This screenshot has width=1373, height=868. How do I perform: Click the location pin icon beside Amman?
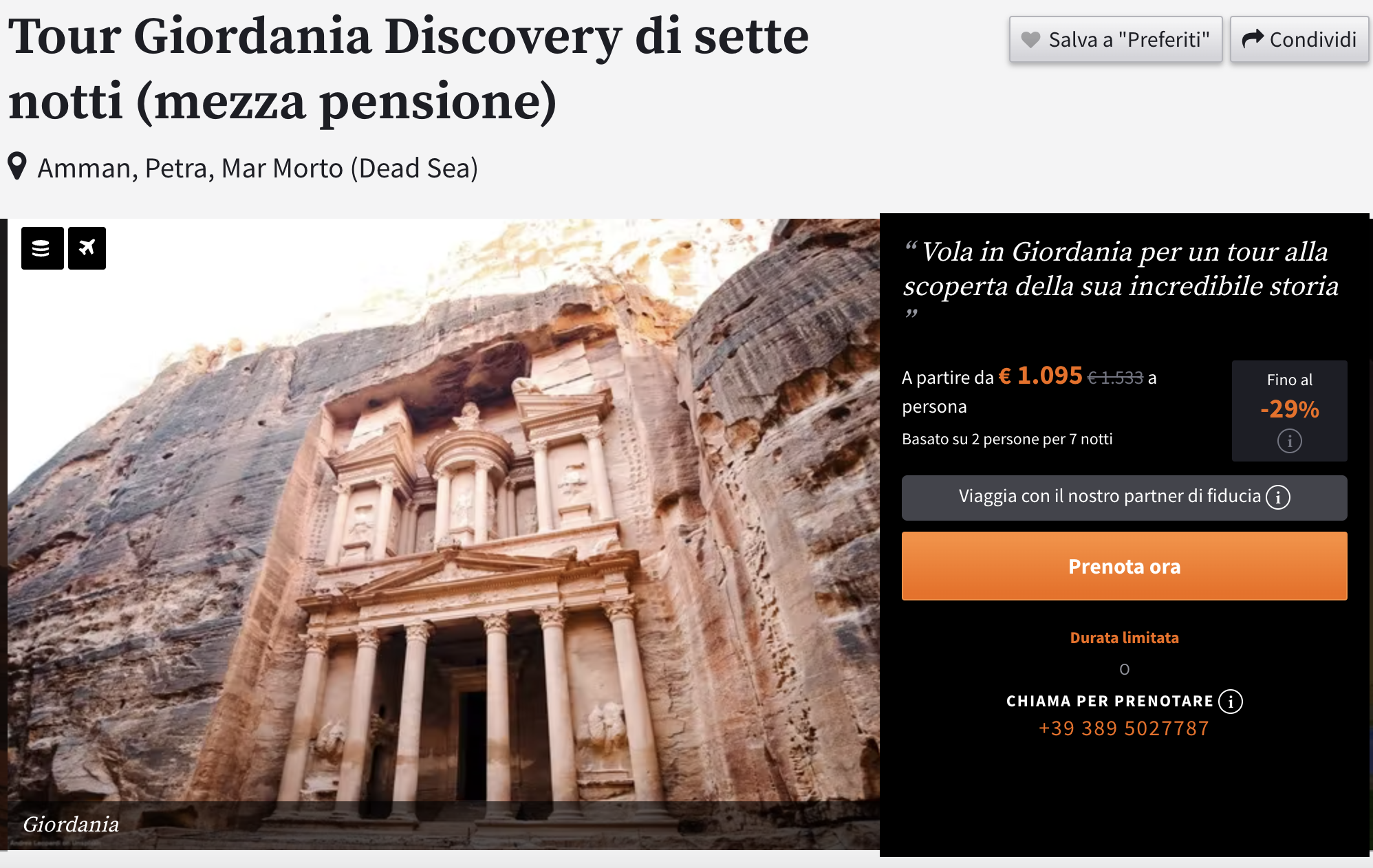[x=17, y=166]
